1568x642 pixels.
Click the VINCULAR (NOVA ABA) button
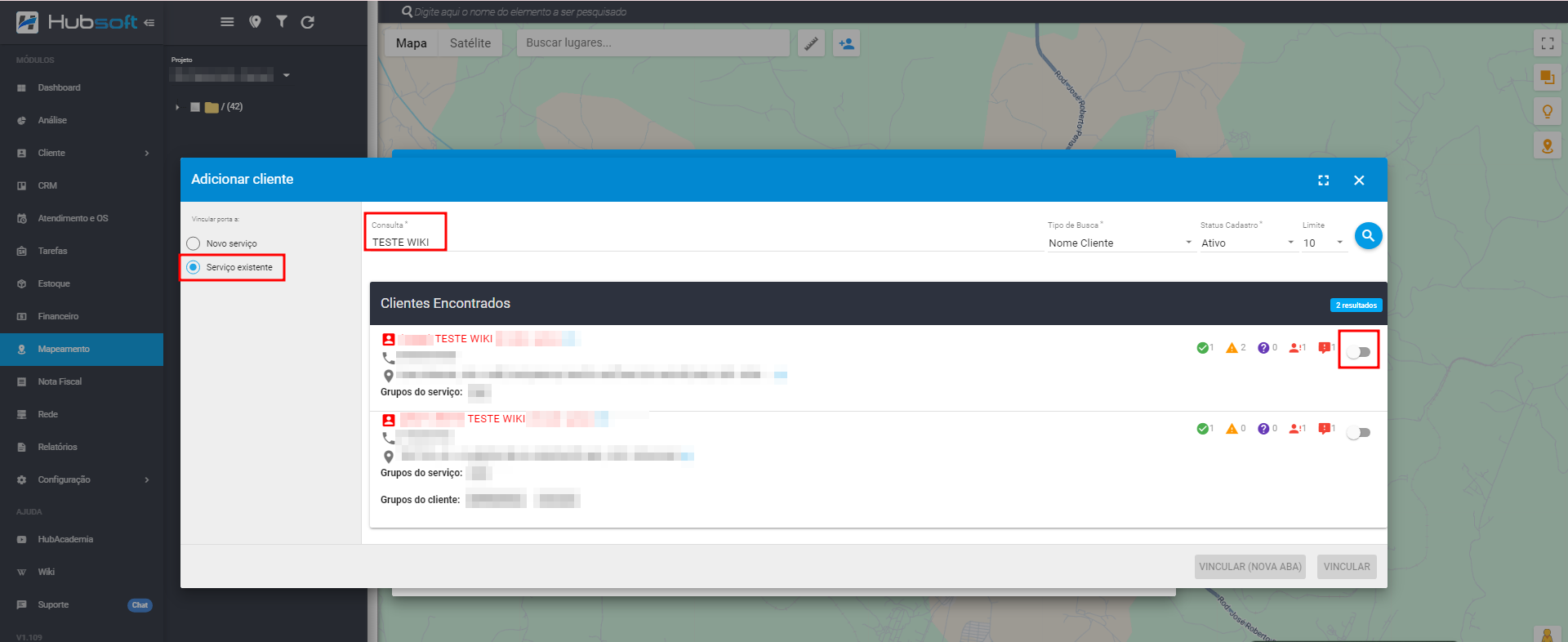click(1250, 567)
